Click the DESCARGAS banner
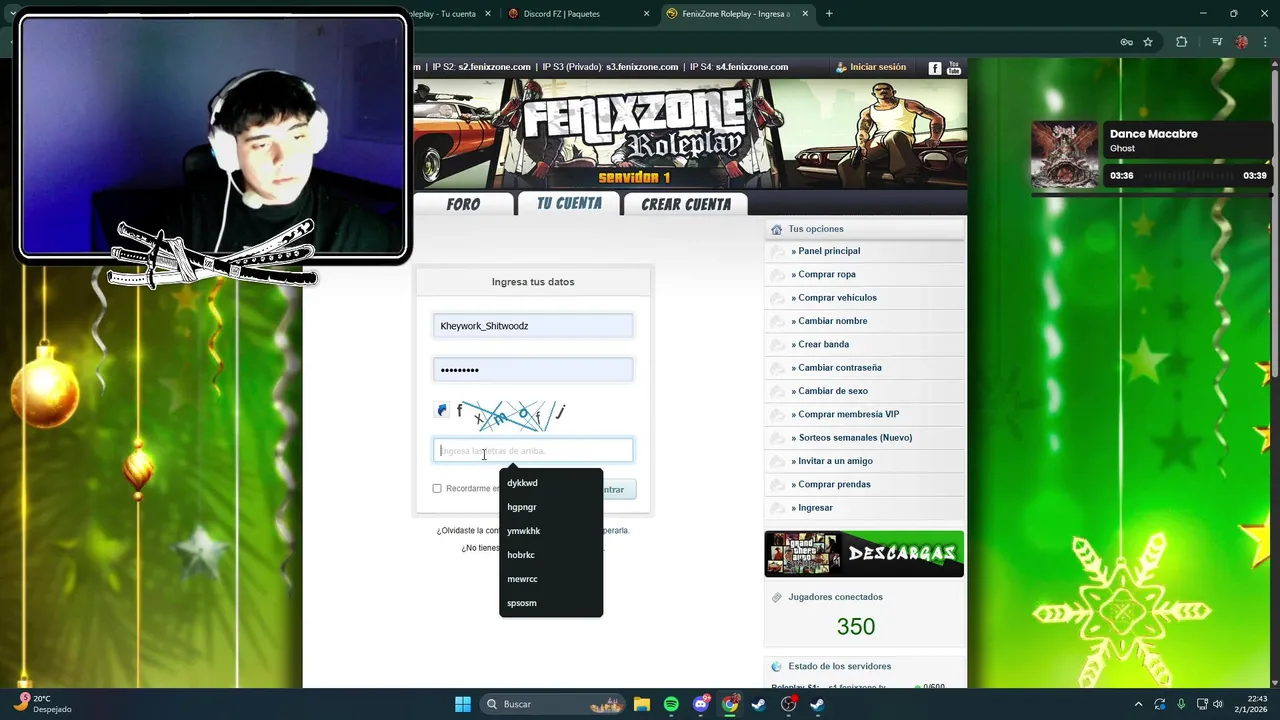Image resolution: width=1280 pixels, height=720 pixels. pyautogui.click(x=864, y=554)
